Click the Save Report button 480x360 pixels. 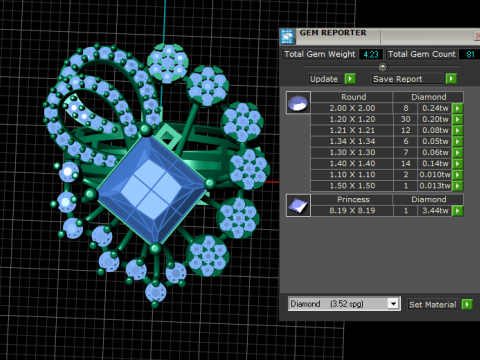tap(408, 79)
